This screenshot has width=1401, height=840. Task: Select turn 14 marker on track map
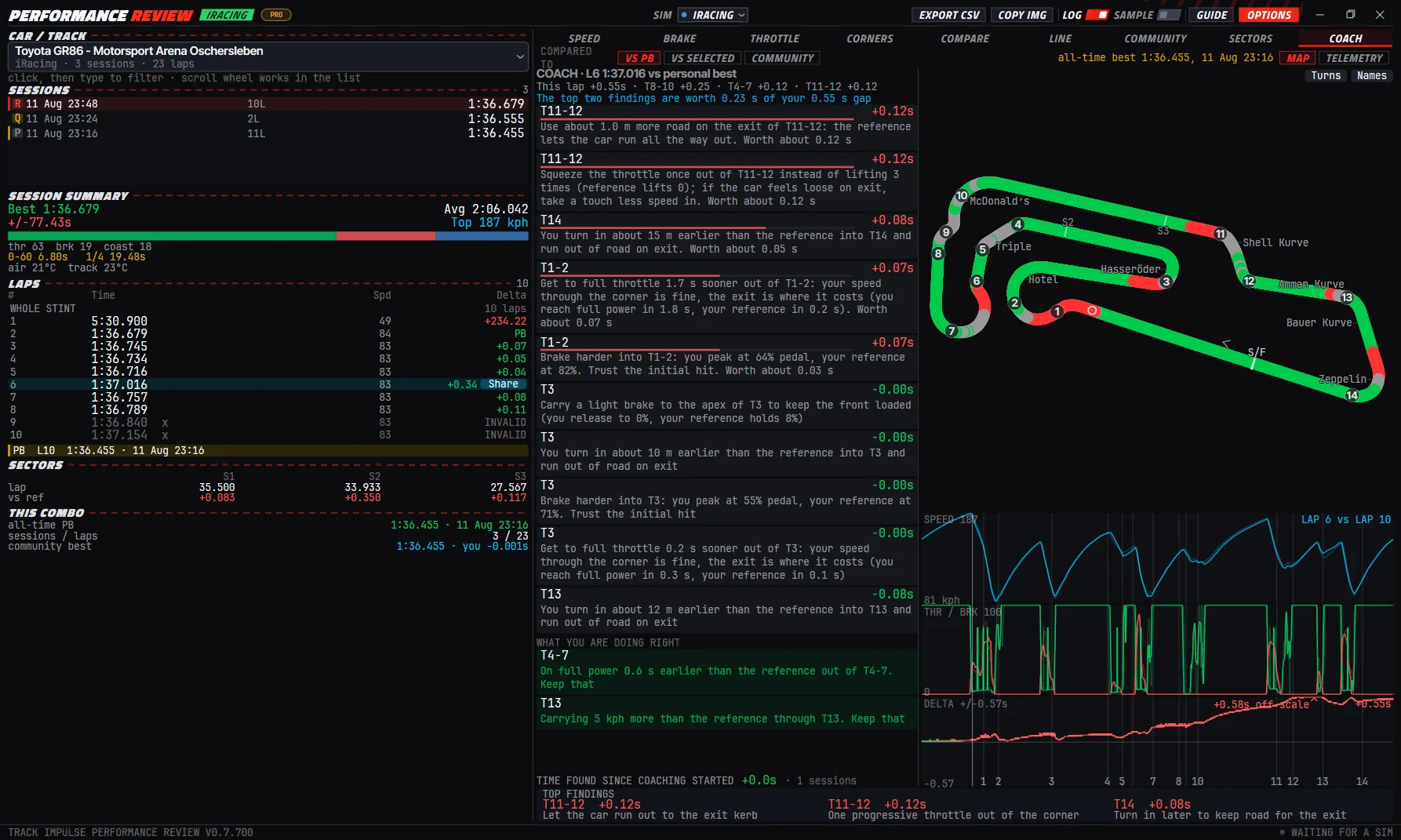pyautogui.click(x=1352, y=395)
